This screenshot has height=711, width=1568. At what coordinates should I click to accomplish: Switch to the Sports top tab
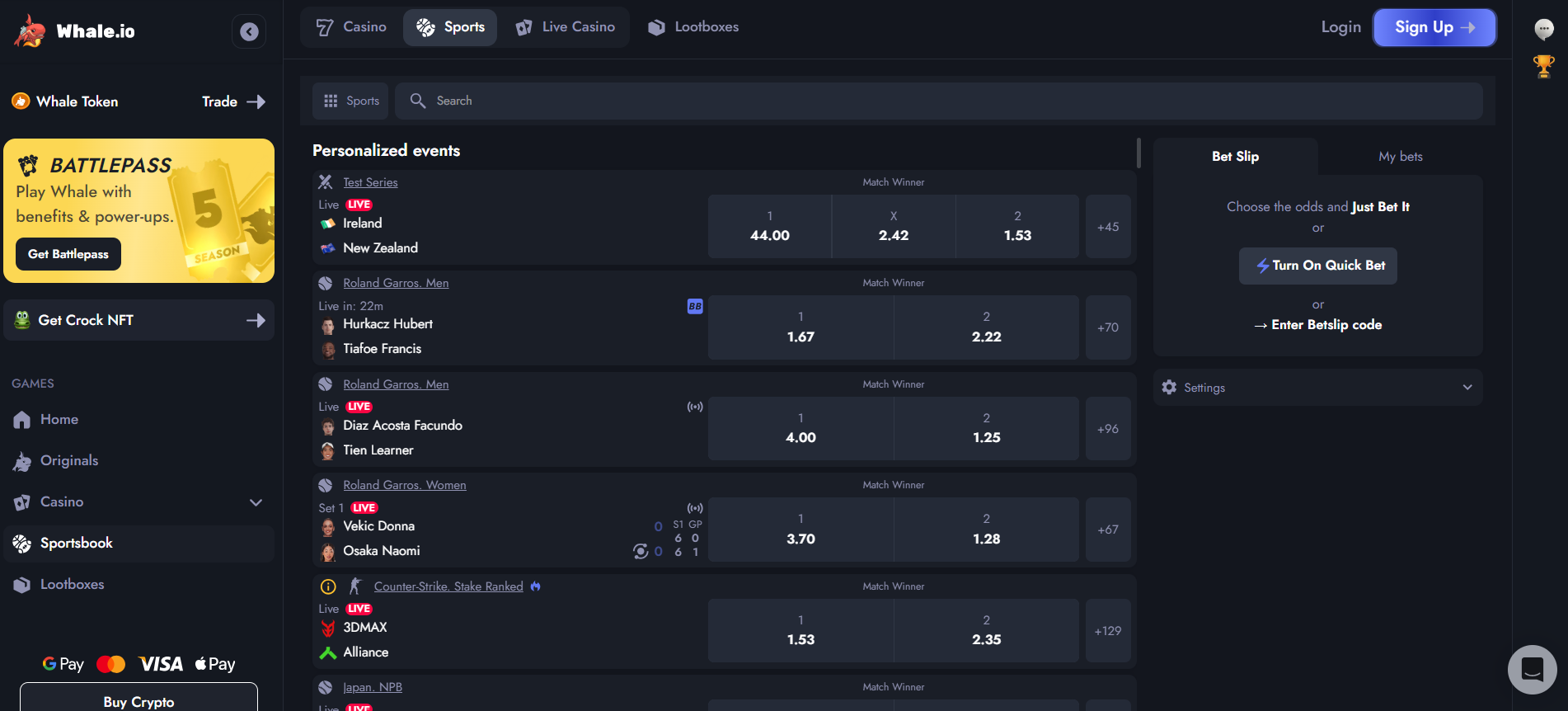click(450, 27)
